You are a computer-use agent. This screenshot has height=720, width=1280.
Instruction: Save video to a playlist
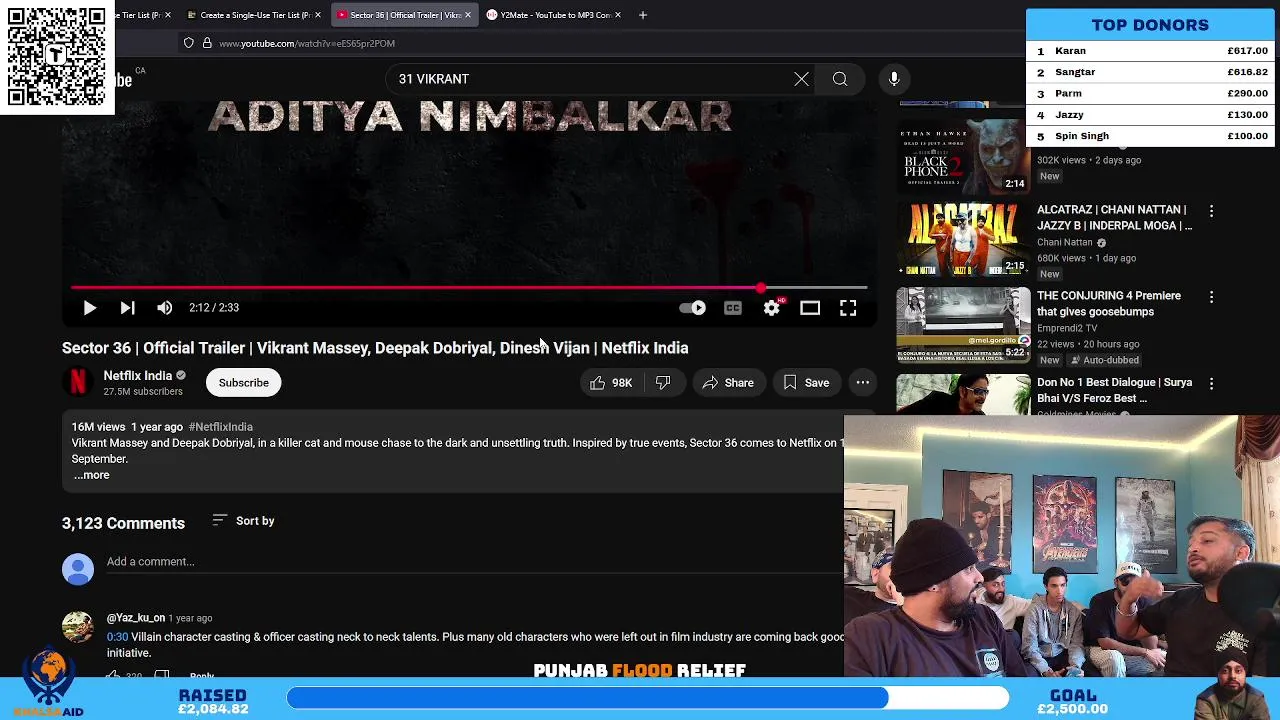point(806,383)
